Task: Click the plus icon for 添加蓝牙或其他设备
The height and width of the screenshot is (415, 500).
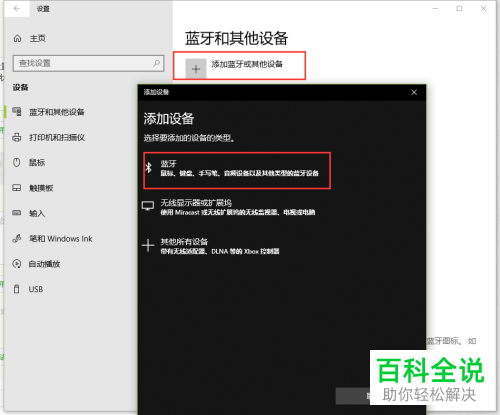Action: (196, 69)
